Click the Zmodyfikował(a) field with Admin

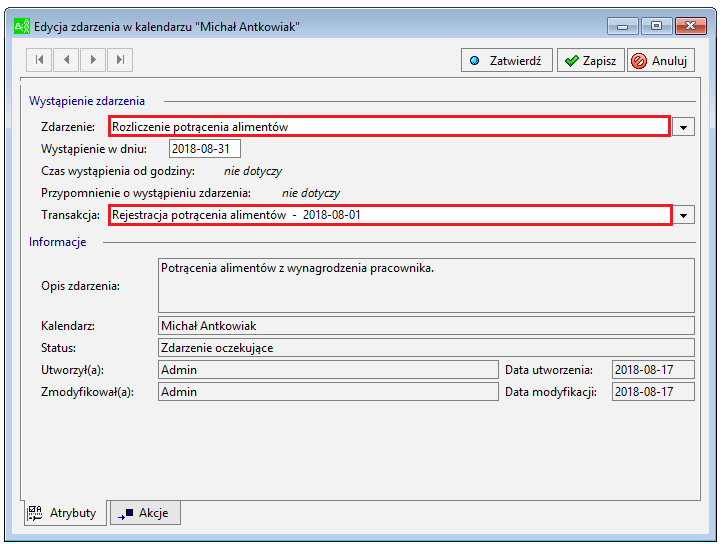coord(328,392)
